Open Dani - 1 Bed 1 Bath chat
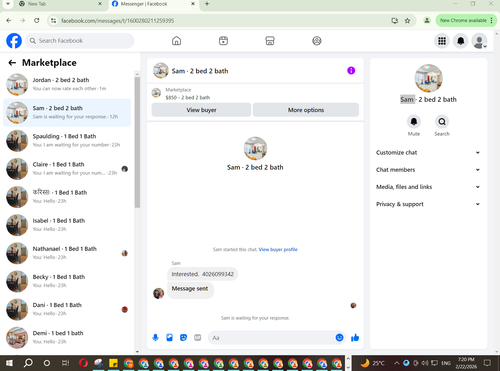 click(67, 309)
